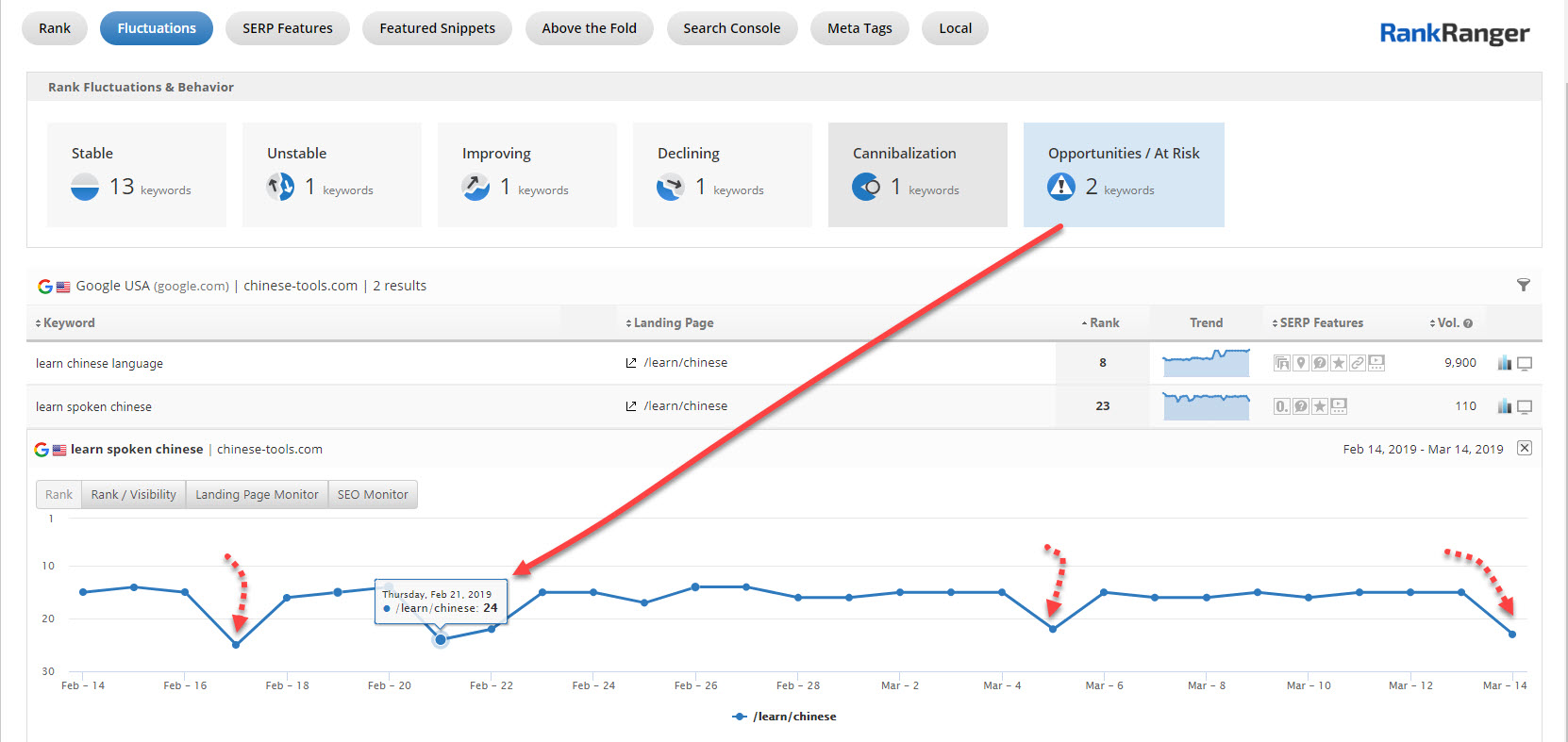Click the learn chinese language keyword
Screen dimensions: 1568x742
(99, 363)
